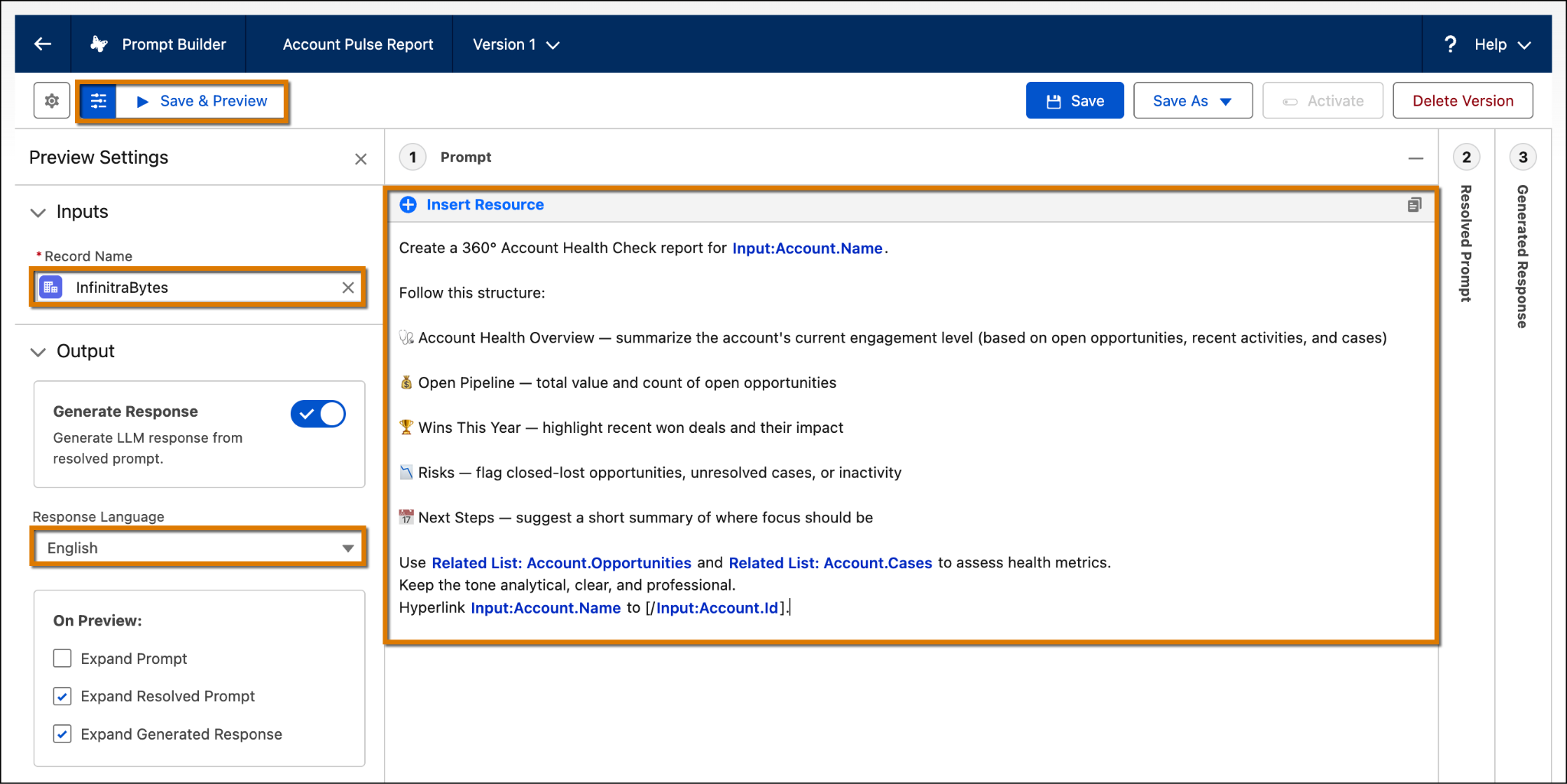
Task: Click 'Keep the tone analytical' line
Action: pos(567,585)
